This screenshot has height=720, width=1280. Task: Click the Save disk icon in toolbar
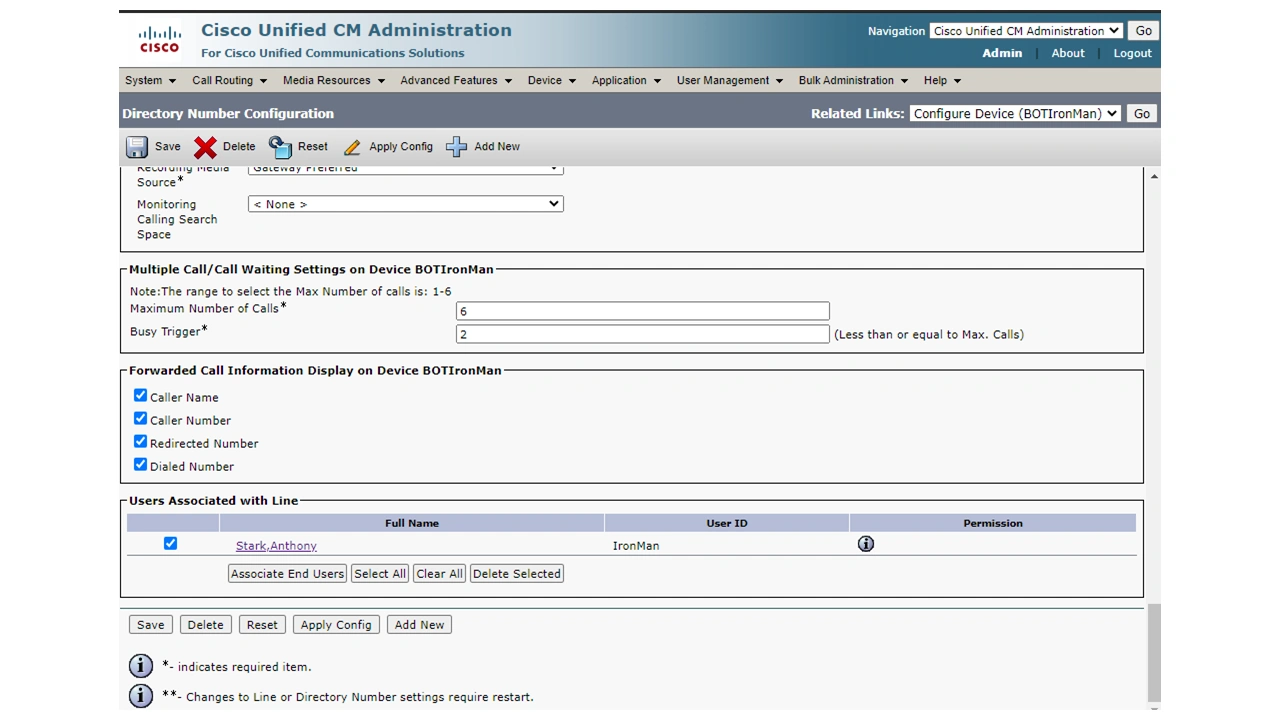point(137,147)
